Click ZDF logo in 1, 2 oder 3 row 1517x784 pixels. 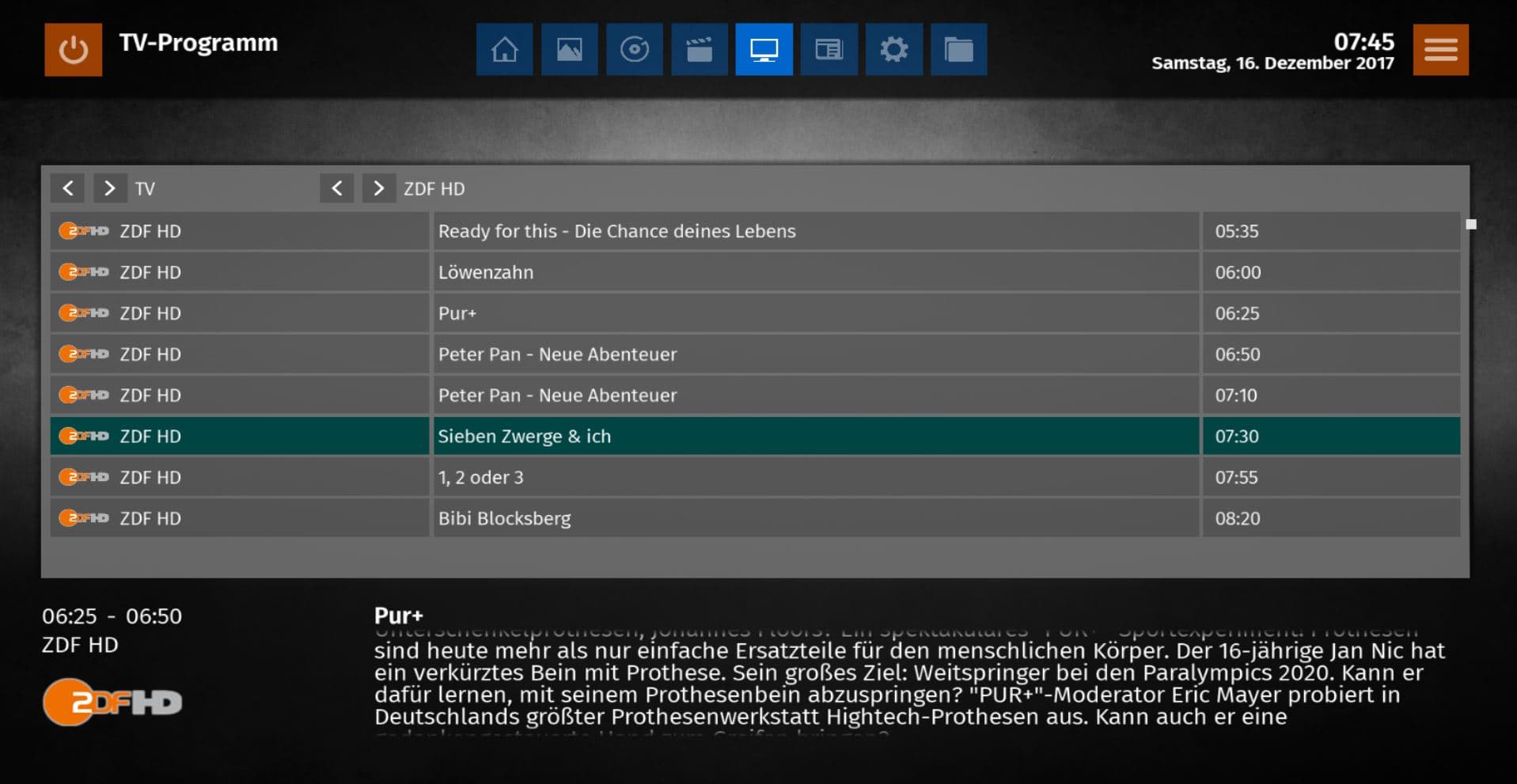tap(84, 477)
